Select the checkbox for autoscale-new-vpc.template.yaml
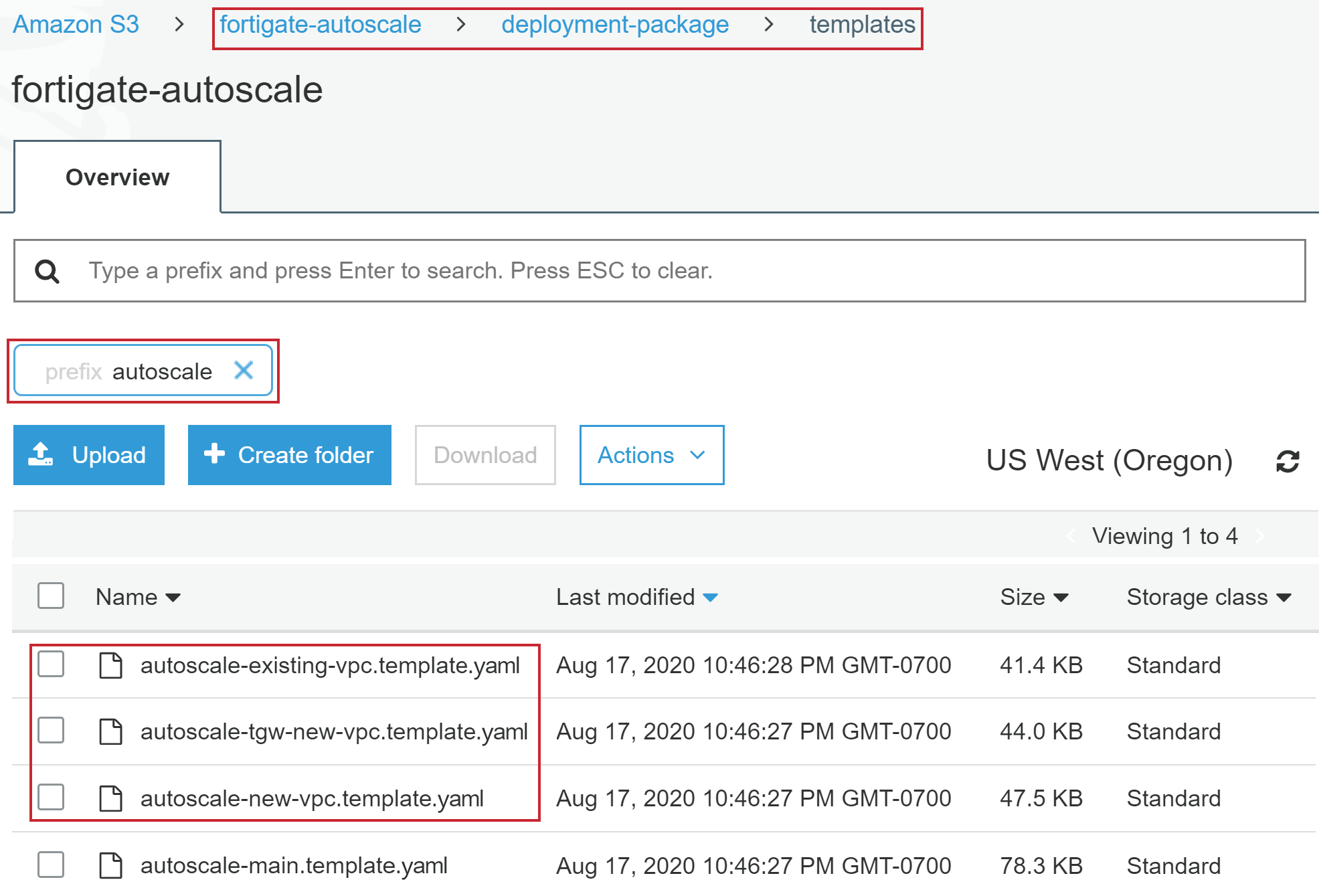The width and height of the screenshot is (1321, 896). coord(51,798)
